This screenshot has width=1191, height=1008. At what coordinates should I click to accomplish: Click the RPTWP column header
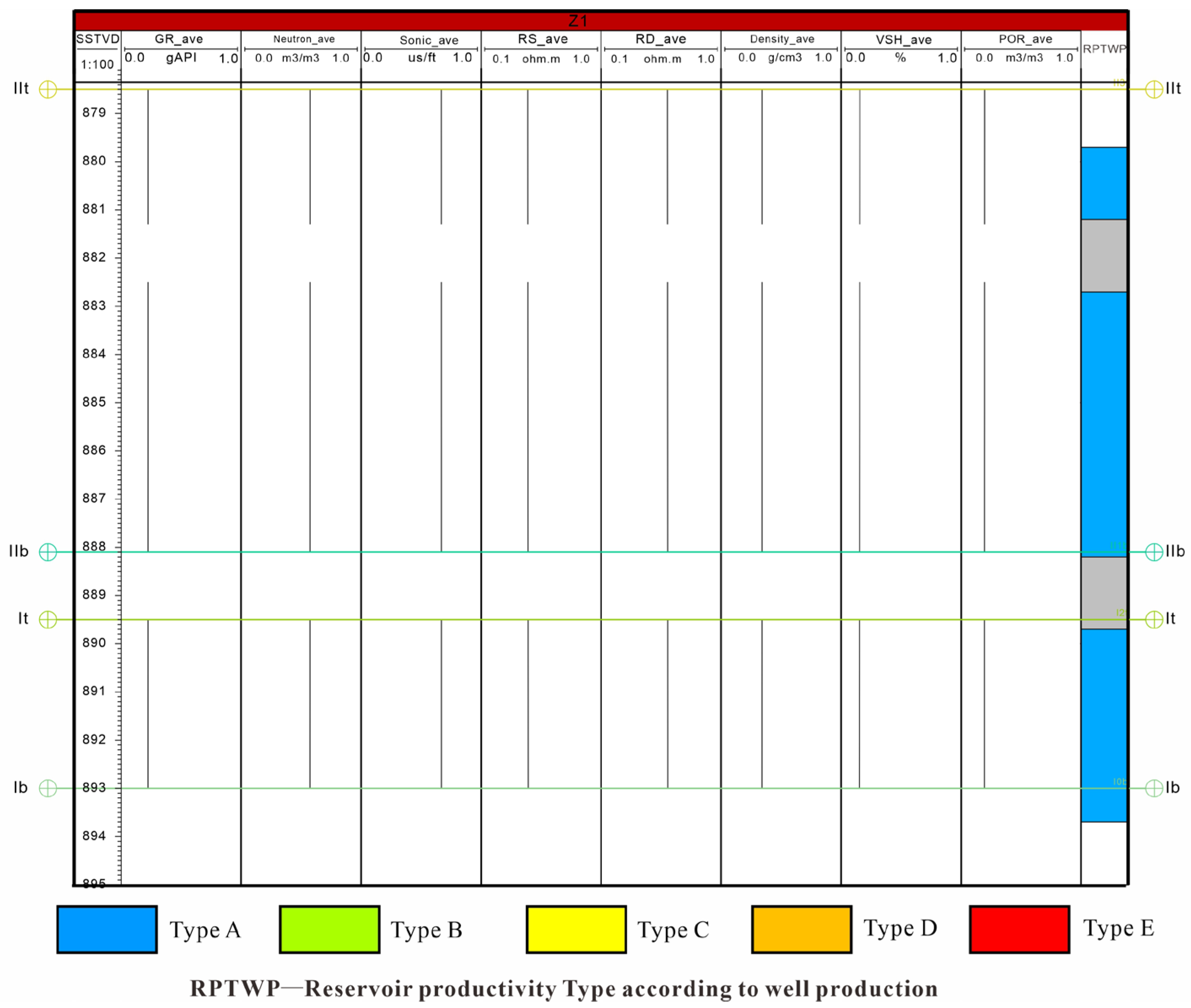pyautogui.click(x=1104, y=49)
